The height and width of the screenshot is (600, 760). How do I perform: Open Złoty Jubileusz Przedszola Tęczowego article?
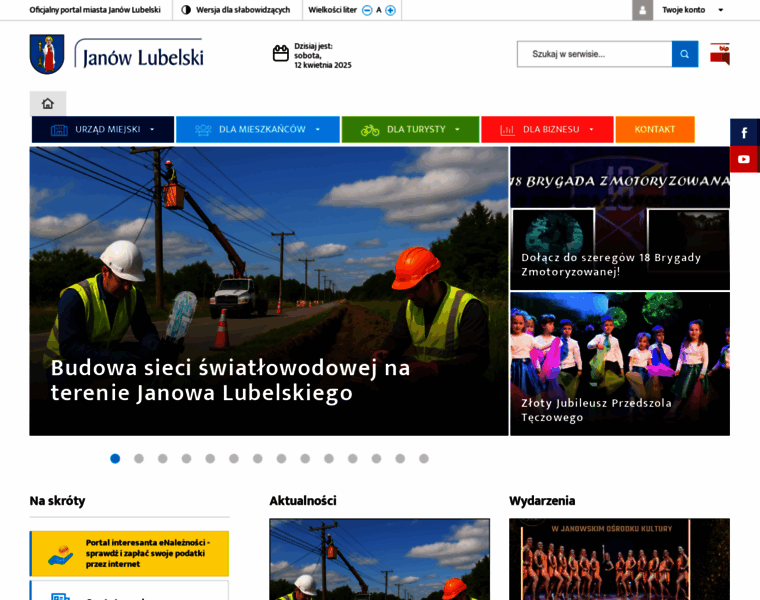596,410
